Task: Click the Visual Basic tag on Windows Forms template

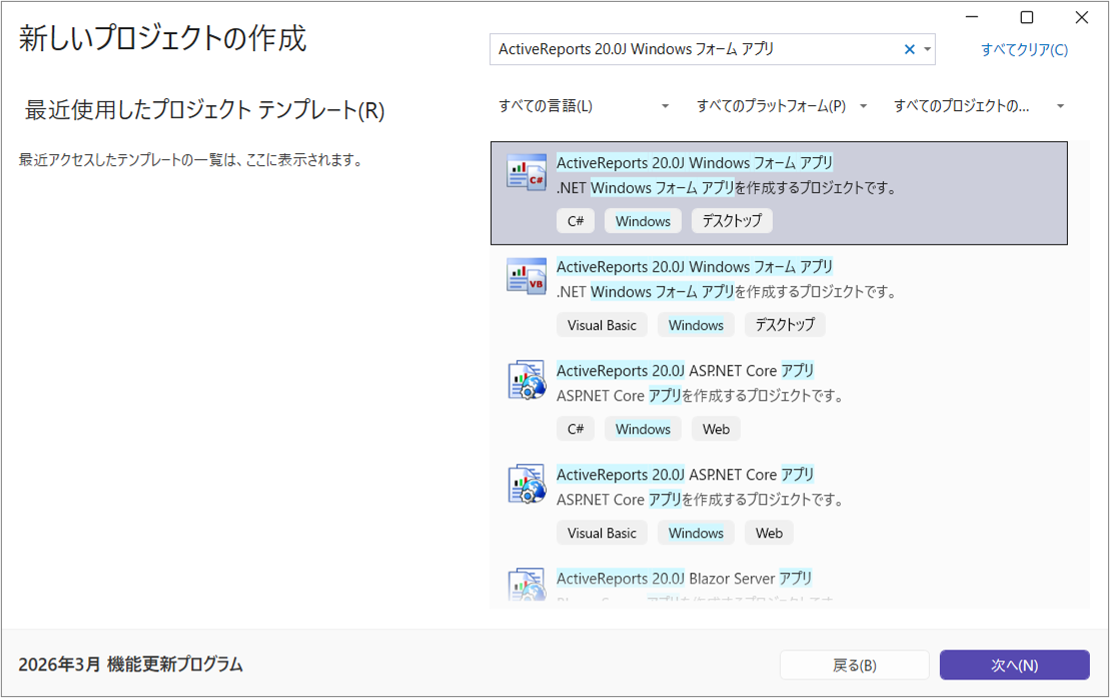Action: coord(601,325)
